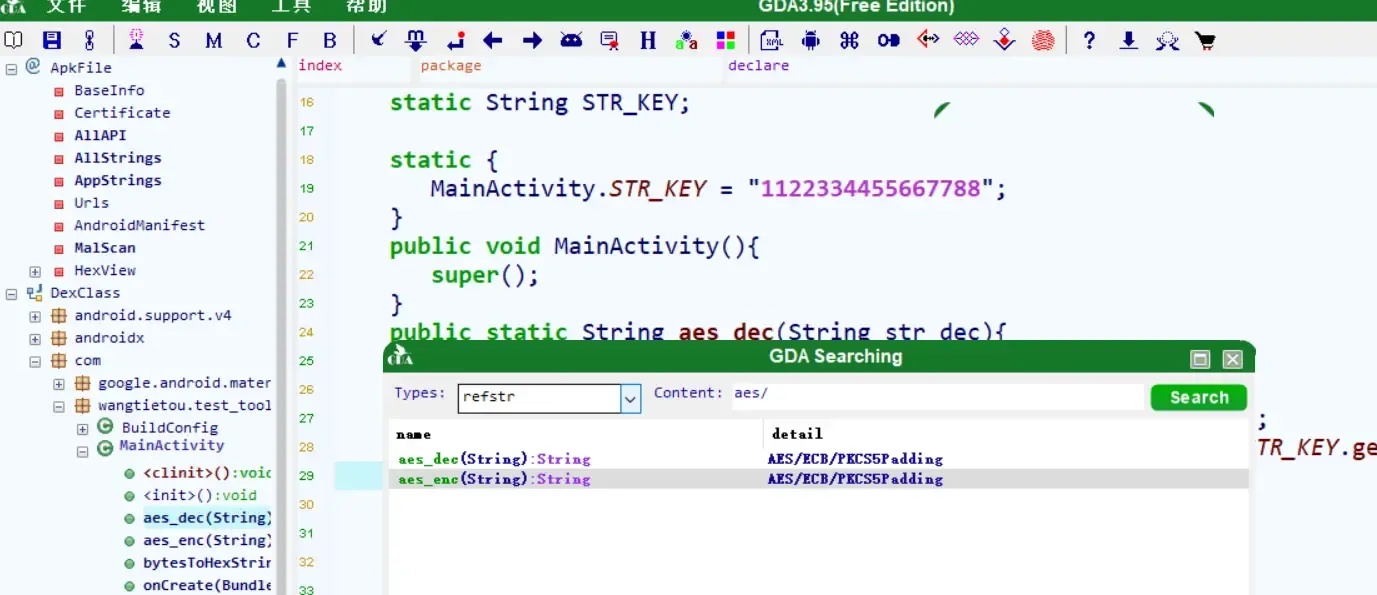The height and width of the screenshot is (595, 1377).
Task: Click the green Search button
Action: 1198,397
